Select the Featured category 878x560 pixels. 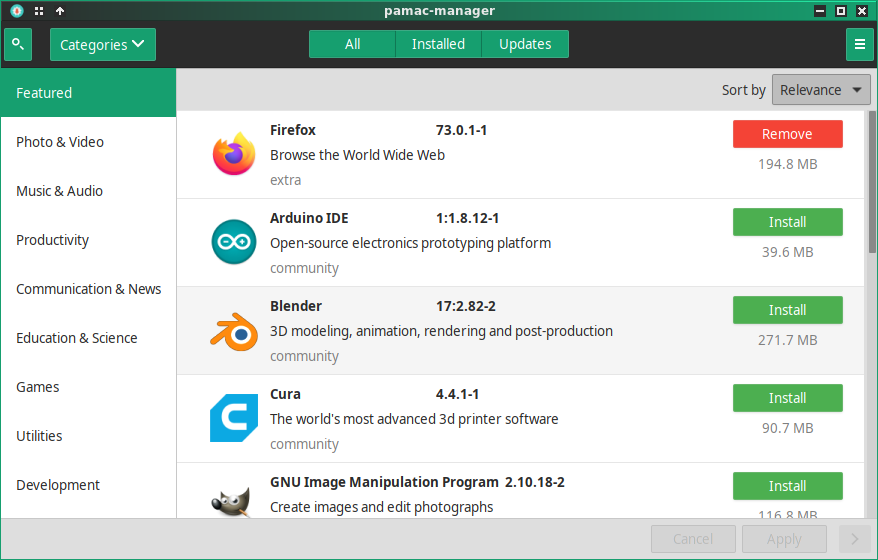point(88,93)
